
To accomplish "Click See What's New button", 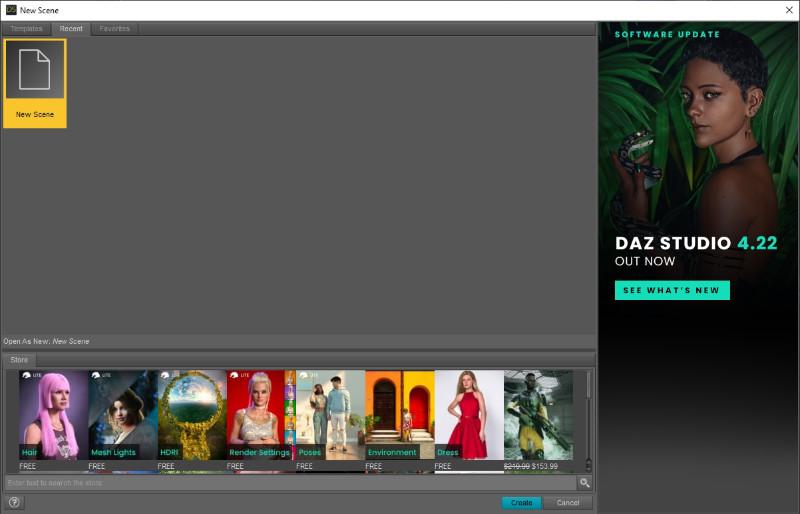I will (672, 290).
